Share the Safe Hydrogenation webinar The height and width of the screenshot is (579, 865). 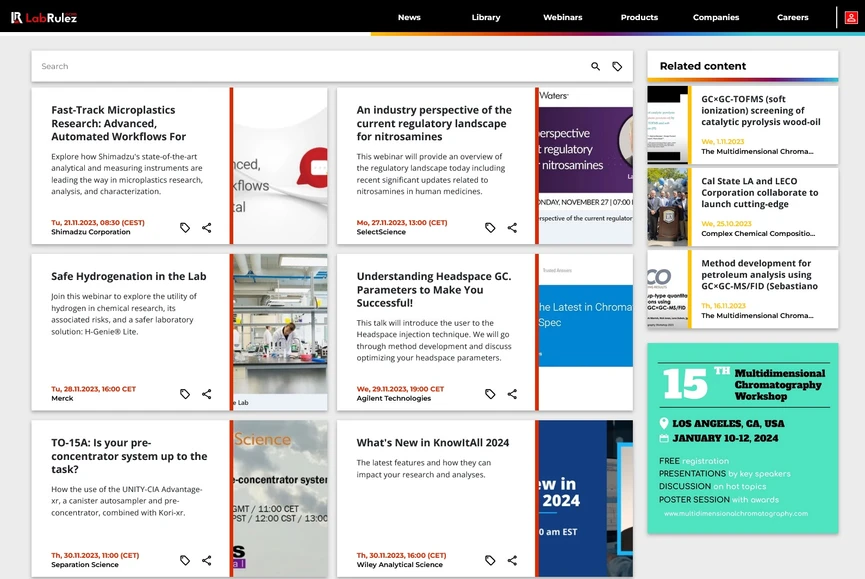point(207,394)
